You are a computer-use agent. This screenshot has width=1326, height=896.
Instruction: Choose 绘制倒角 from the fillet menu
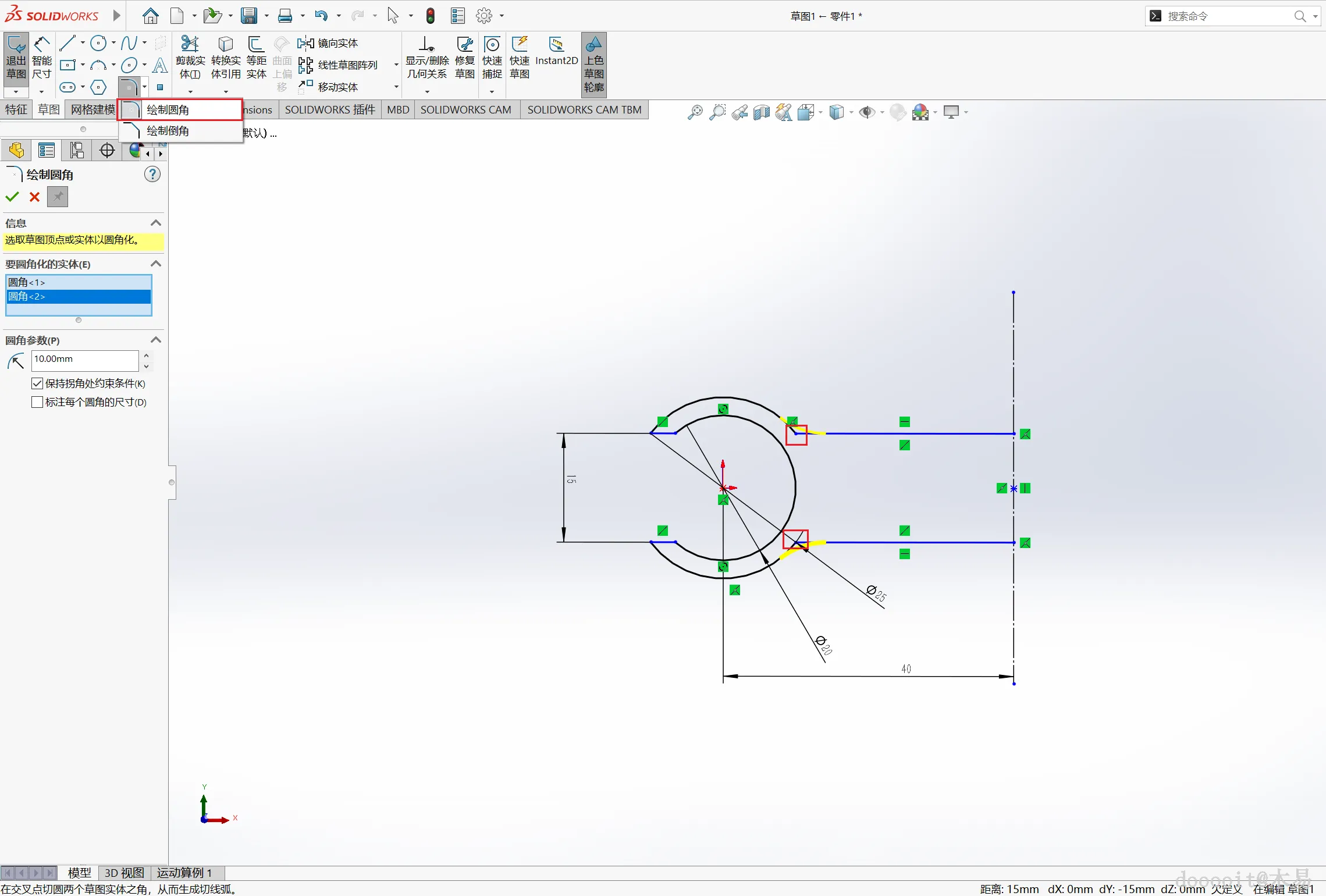[x=168, y=131]
